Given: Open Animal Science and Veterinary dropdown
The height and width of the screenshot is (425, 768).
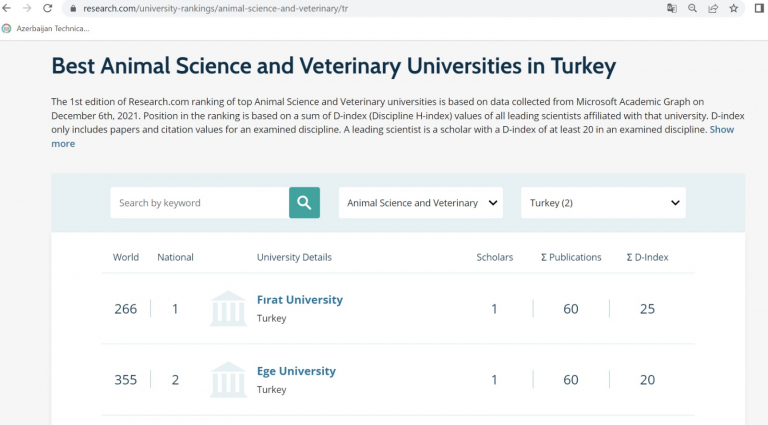Looking at the screenshot, I should [x=421, y=203].
